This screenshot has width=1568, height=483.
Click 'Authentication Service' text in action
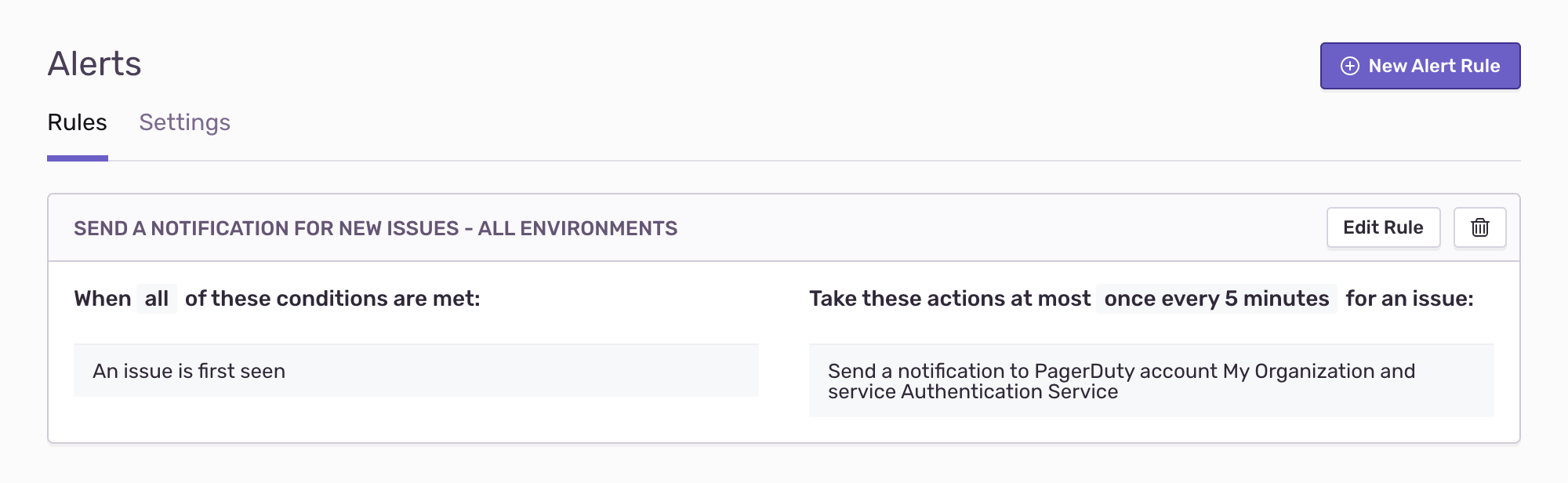(x=1010, y=391)
